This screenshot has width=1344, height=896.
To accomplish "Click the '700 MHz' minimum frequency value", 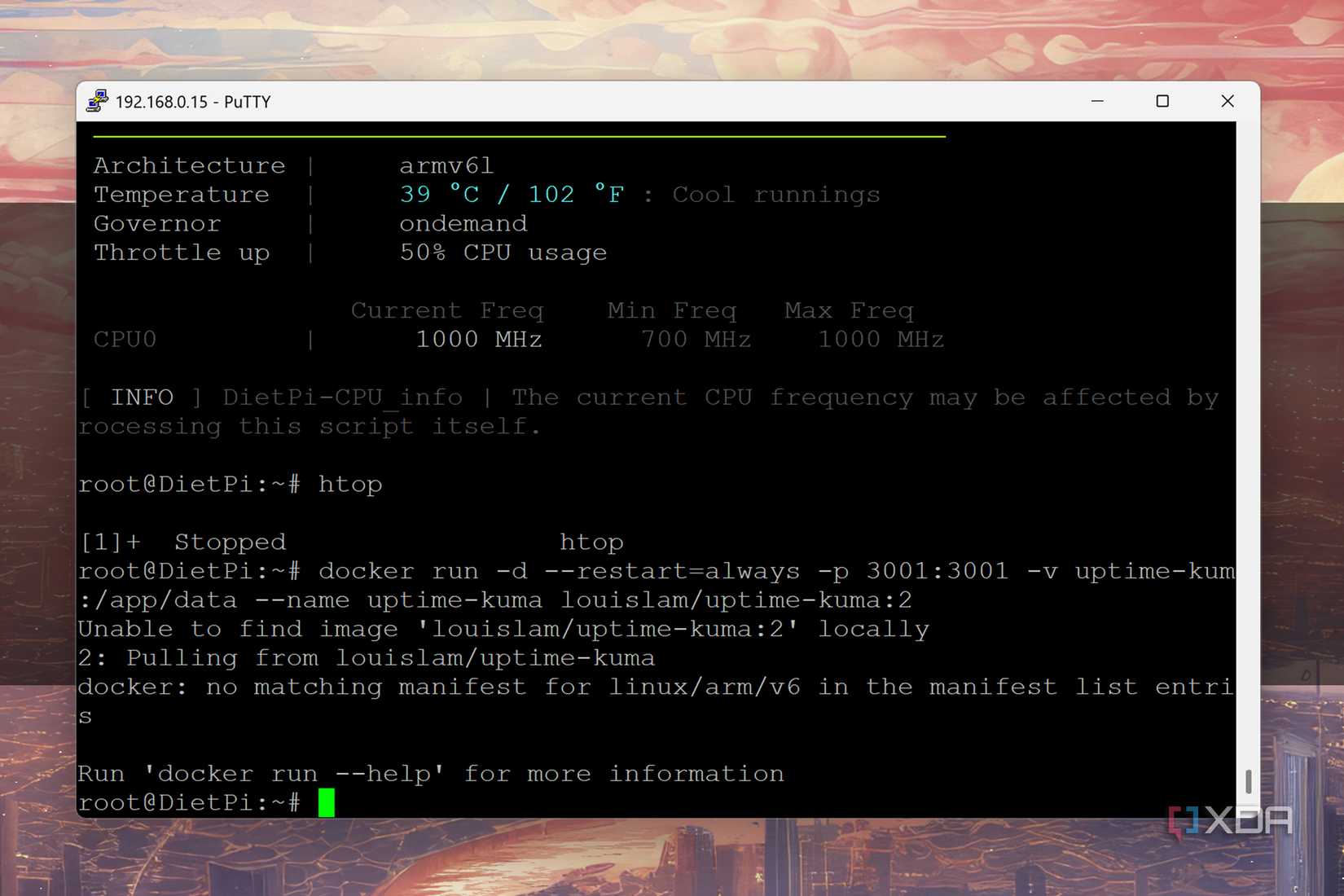I will click(696, 339).
